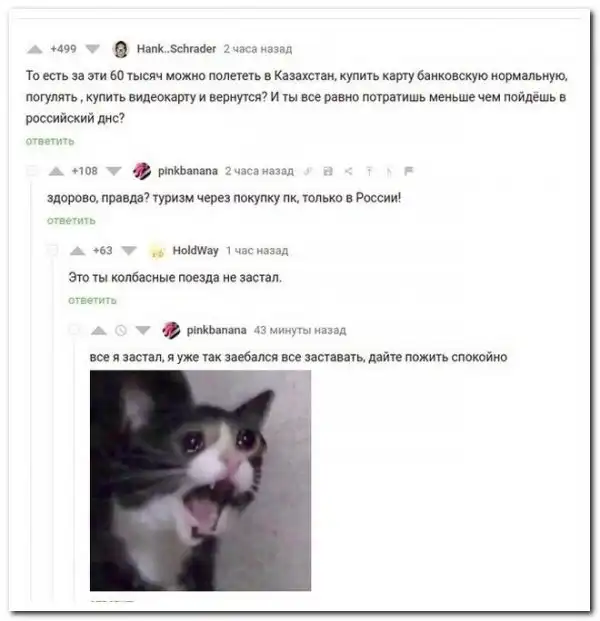Click the share icon on pinkbanana's comment
Viewport: 600px width, 621px height.
pos(349,171)
